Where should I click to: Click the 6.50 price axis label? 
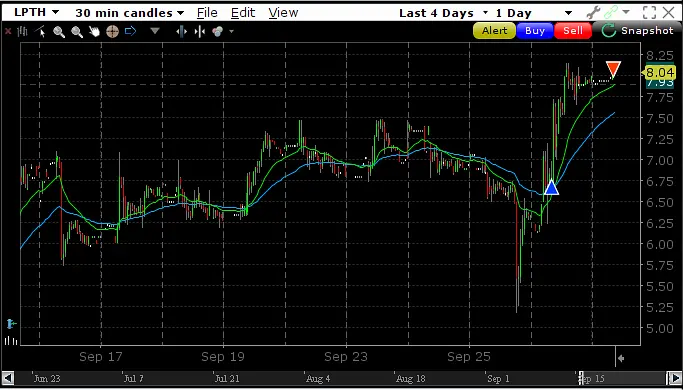(x=660, y=203)
